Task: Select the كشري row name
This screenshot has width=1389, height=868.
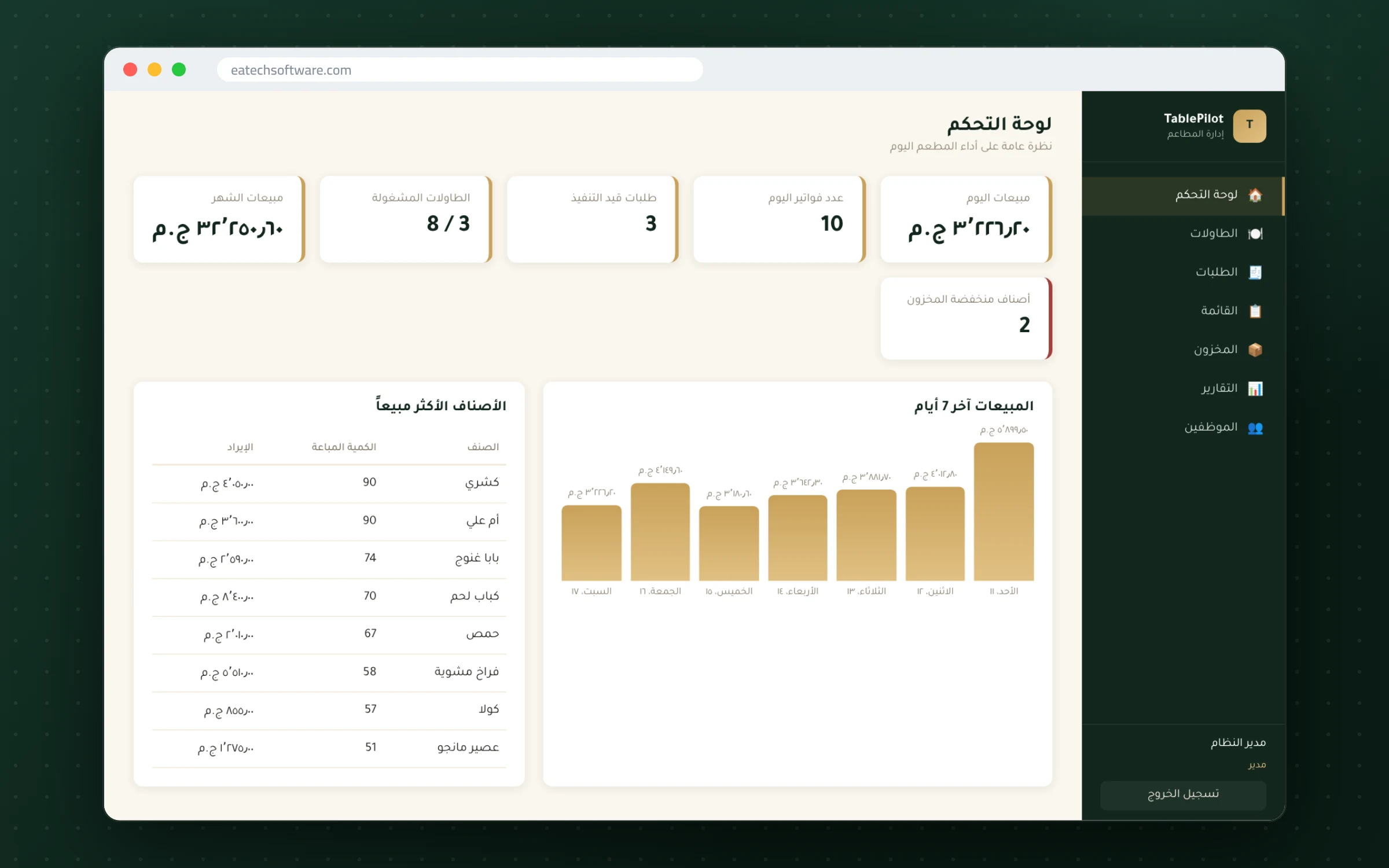Action: click(x=482, y=482)
